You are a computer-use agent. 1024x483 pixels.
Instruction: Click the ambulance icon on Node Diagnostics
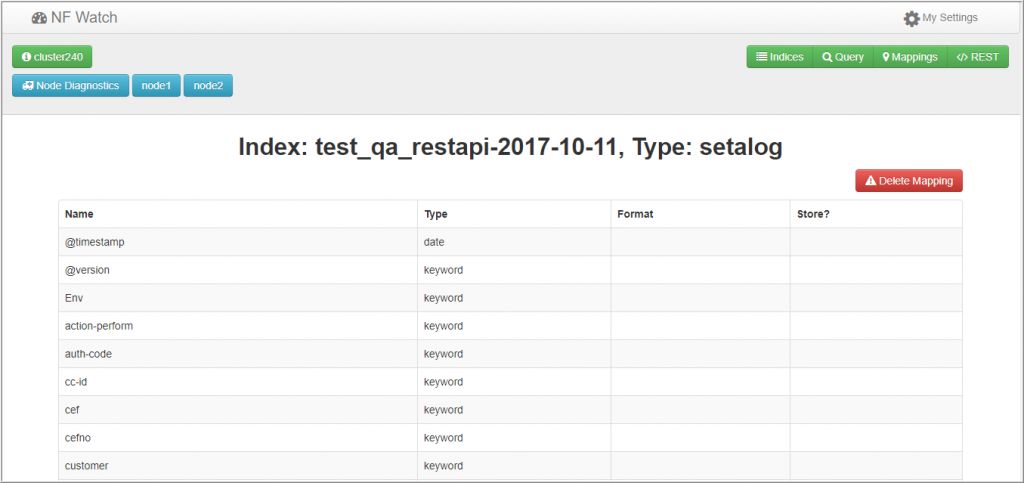[28, 86]
